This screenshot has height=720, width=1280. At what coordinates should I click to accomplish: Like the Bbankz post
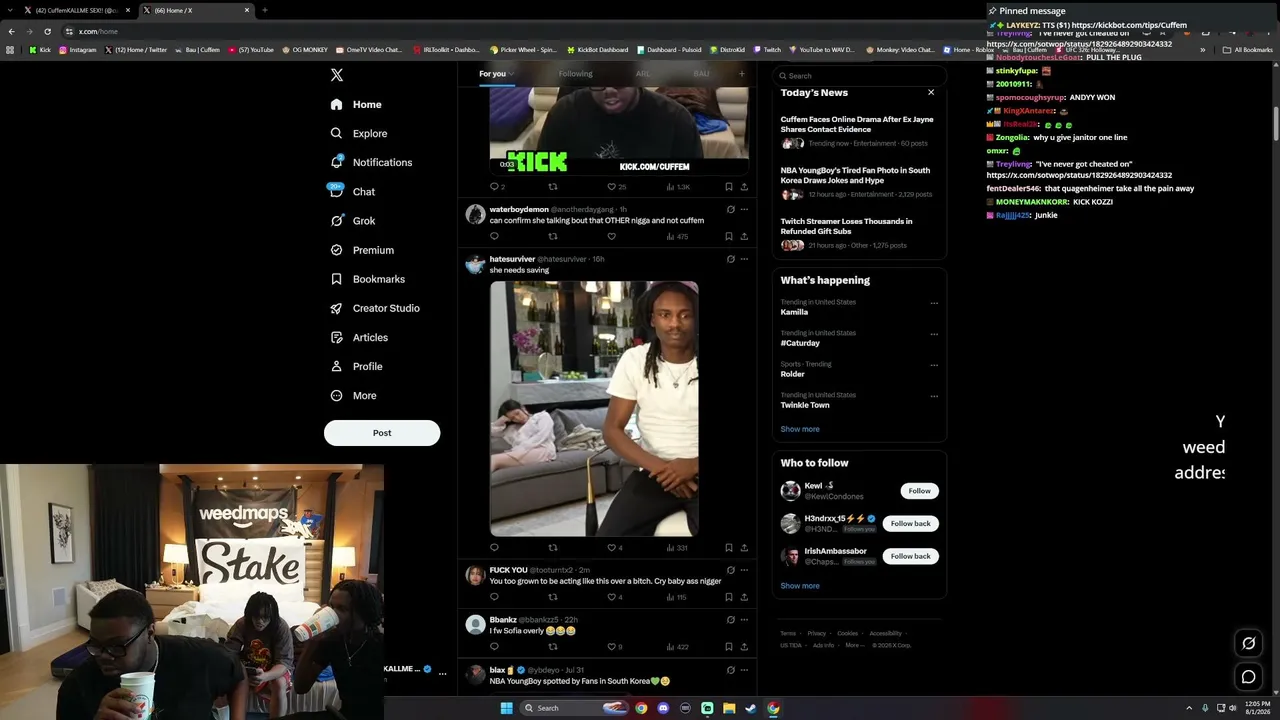(611, 647)
